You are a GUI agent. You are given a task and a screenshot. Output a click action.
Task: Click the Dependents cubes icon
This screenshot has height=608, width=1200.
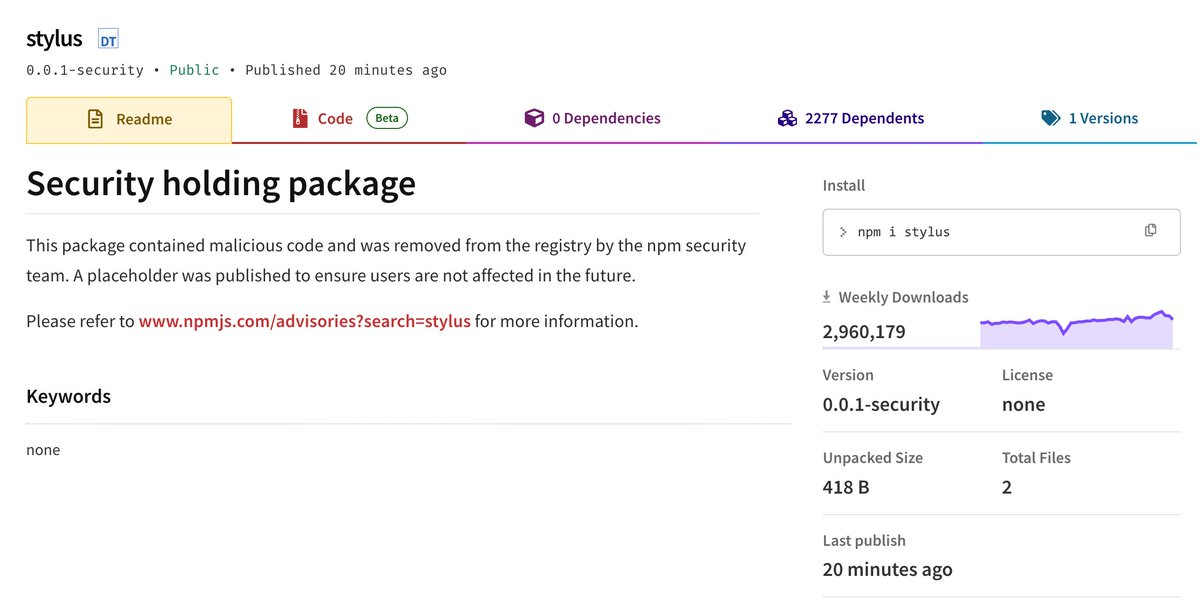pyautogui.click(x=787, y=118)
